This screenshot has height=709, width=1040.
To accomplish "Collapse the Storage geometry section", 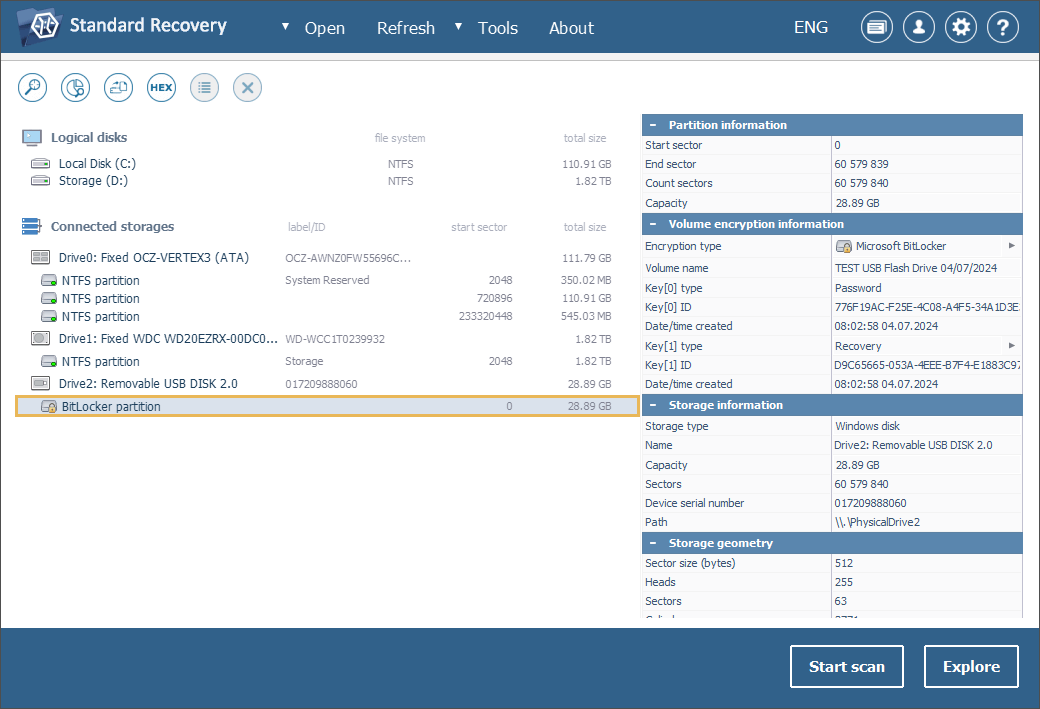I will pyautogui.click(x=653, y=543).
